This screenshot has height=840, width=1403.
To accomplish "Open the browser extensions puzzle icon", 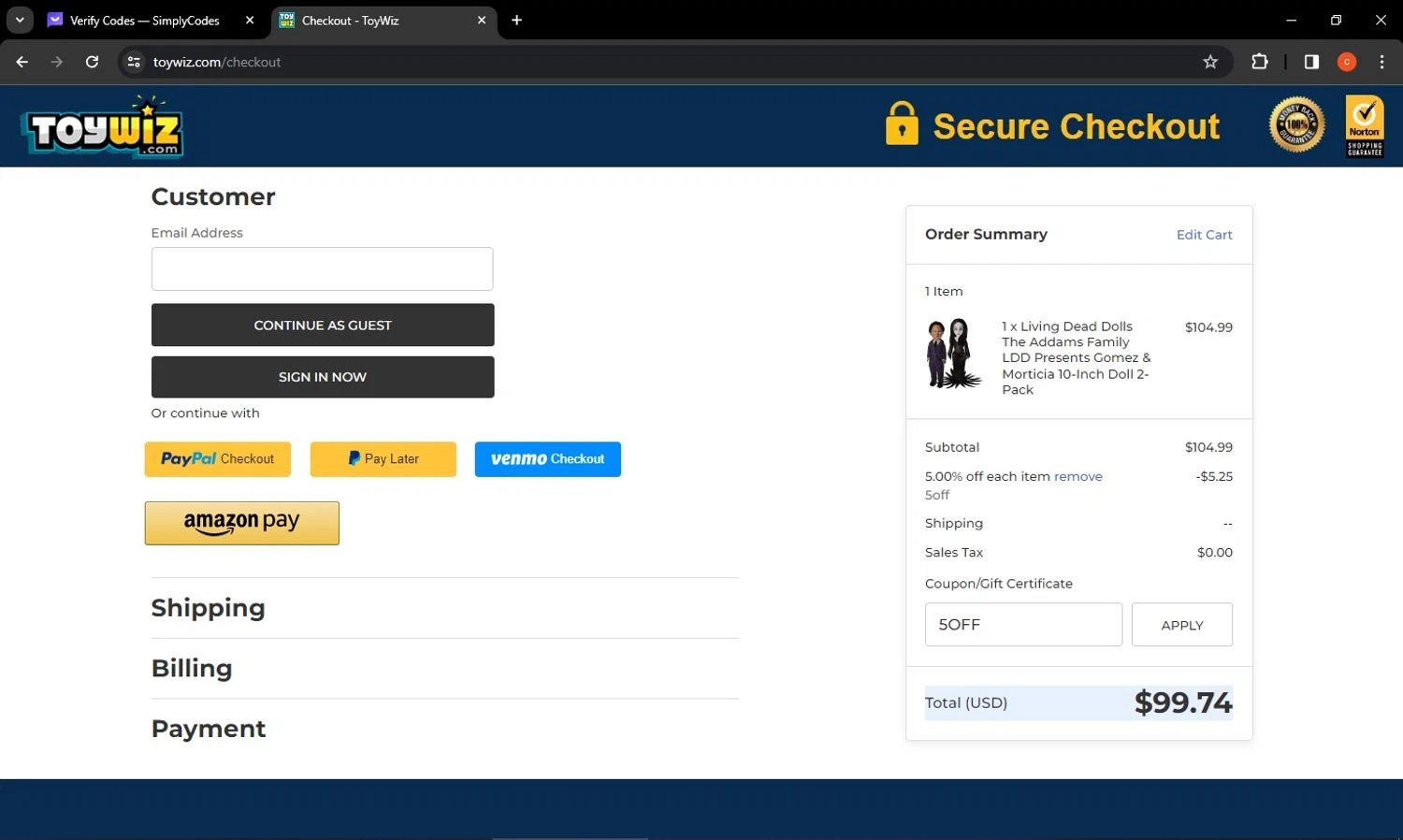I will click(x=1260, y=62).
